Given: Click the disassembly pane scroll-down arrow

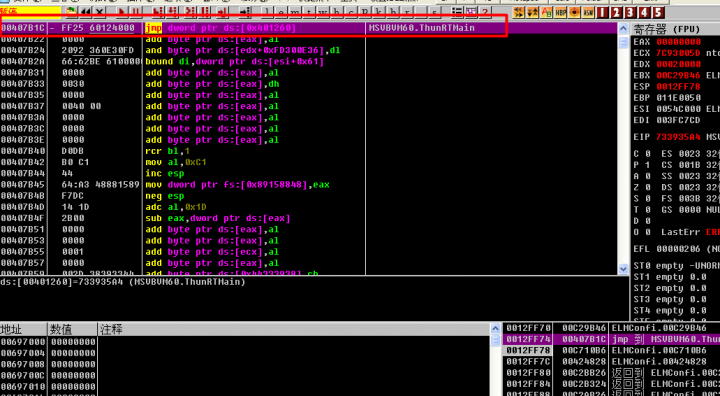Looking at the screenshot, I should click(x=623, y=269).
